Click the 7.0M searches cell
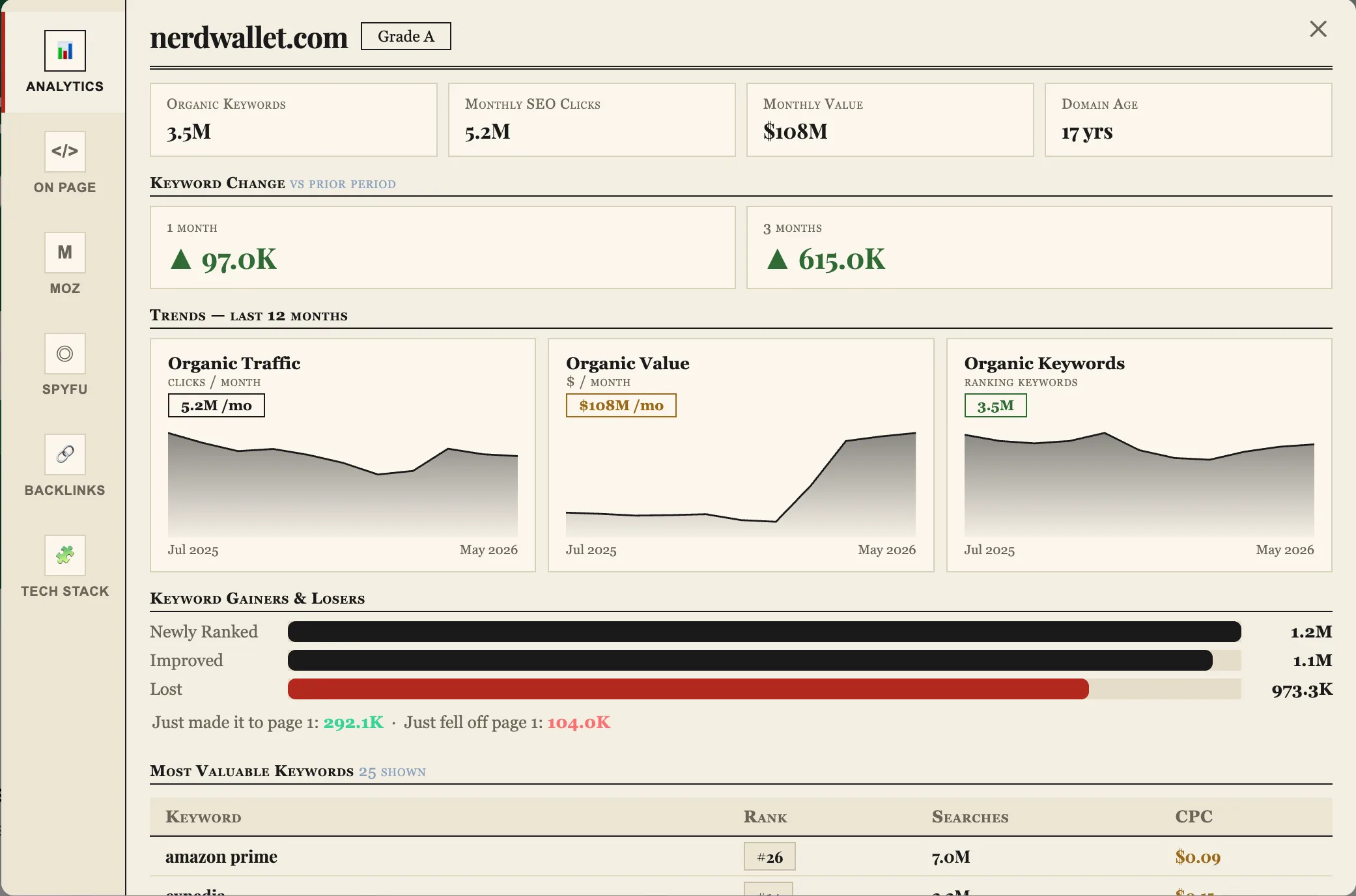1356x896 pixels. coord(951,857)
